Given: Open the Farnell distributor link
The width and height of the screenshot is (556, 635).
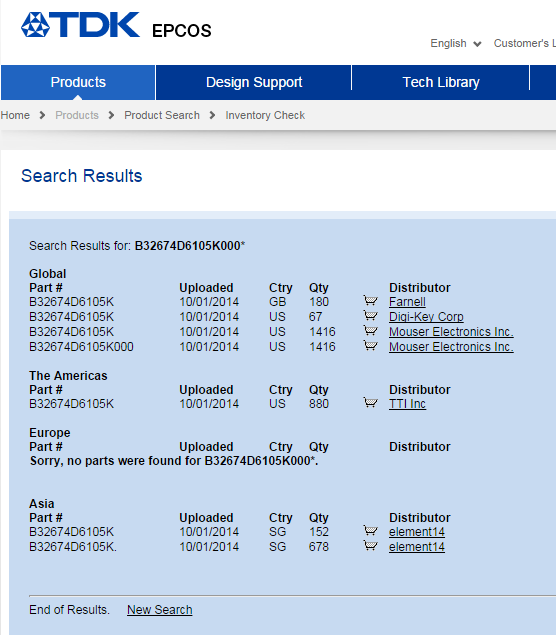Looking at the screenshot, I should point(407,302).
